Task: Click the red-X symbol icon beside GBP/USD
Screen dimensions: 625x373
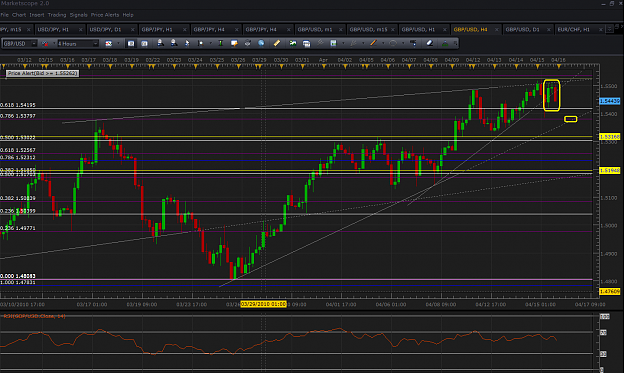Action: pos(45,43)
